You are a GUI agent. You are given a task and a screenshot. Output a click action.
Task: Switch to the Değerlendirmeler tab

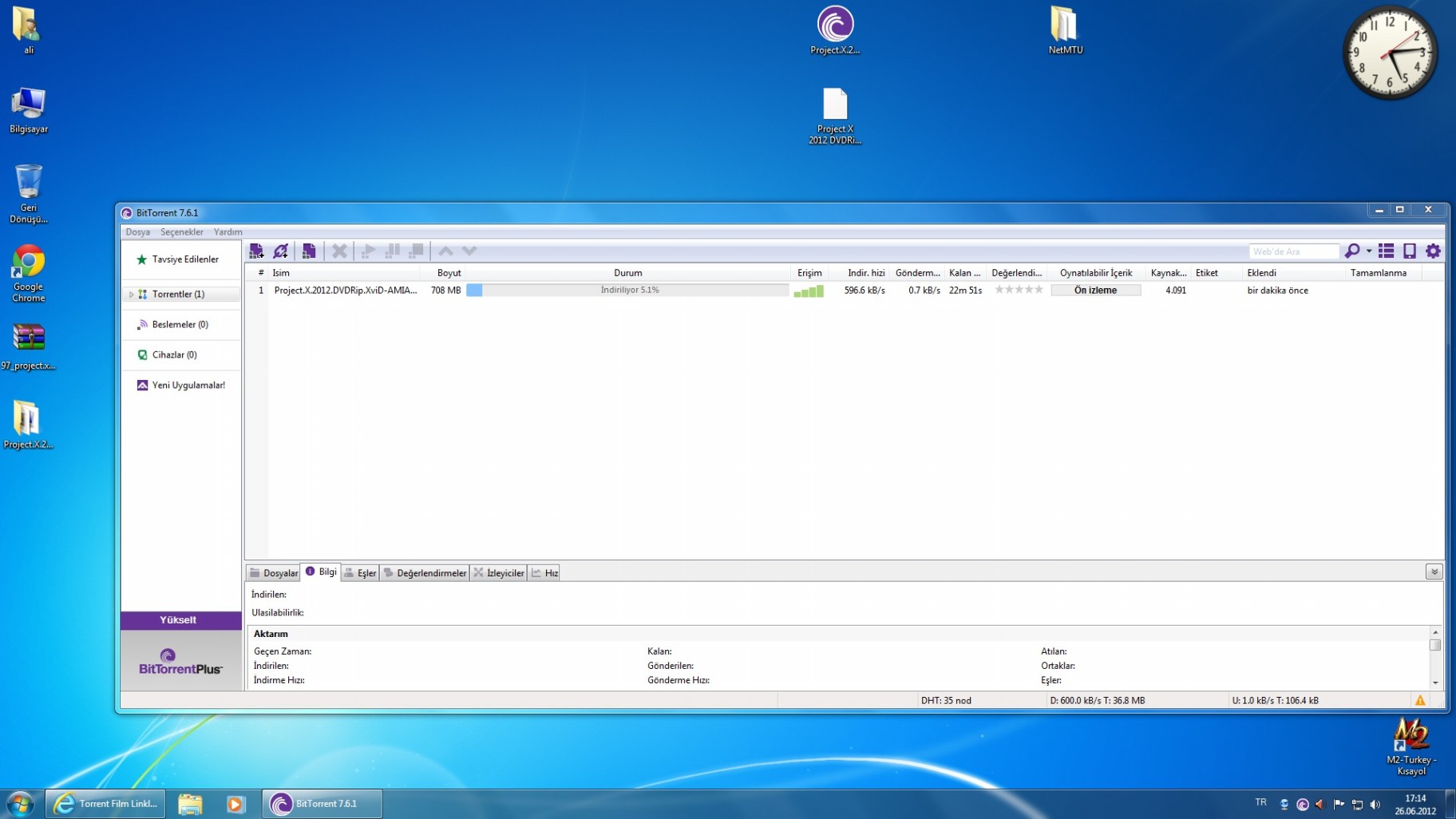click(425, 572)
